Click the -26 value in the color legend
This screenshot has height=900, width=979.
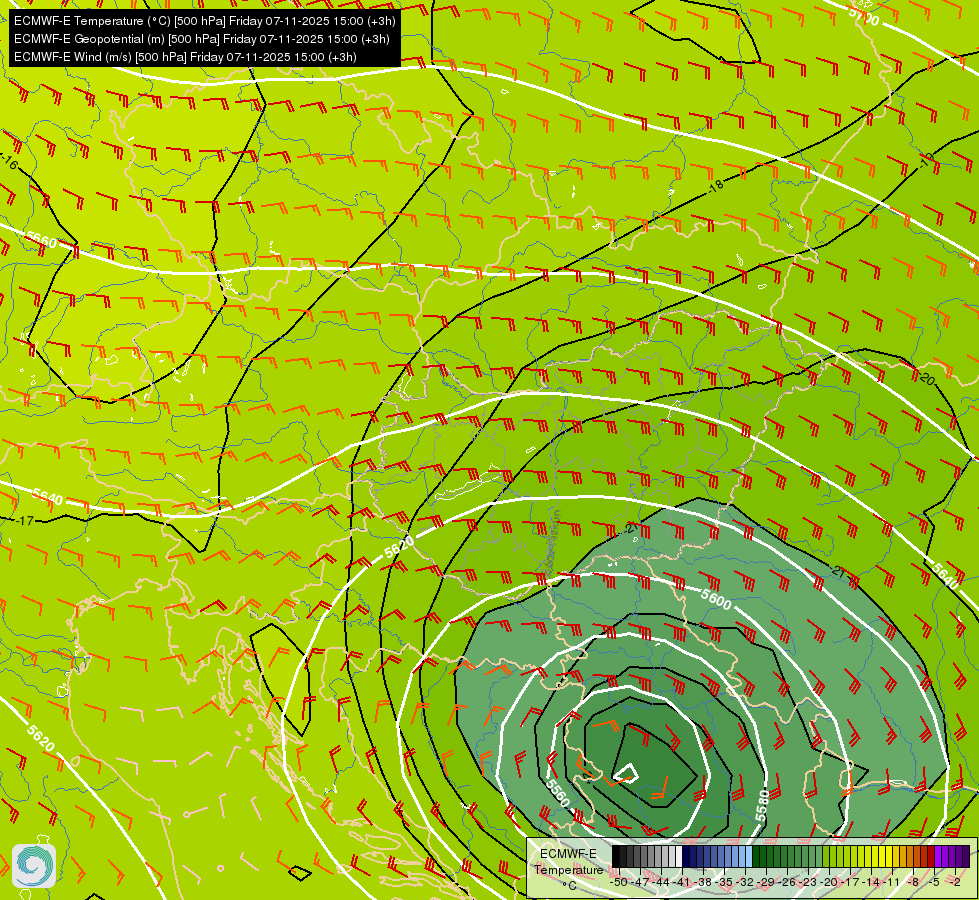(787, 882)
